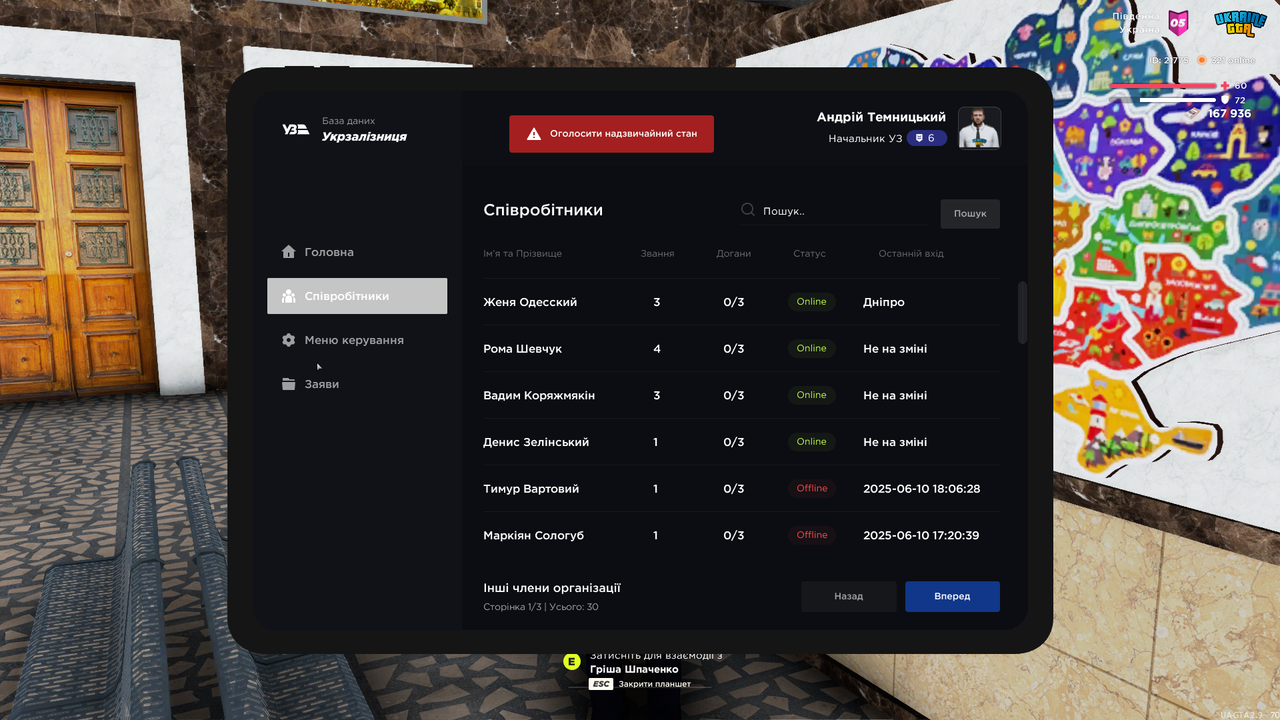Select employee Денис Зелінський
The width and height of the screenshot is (1280, 720).
pyautogui.click(x=741, y=442)
